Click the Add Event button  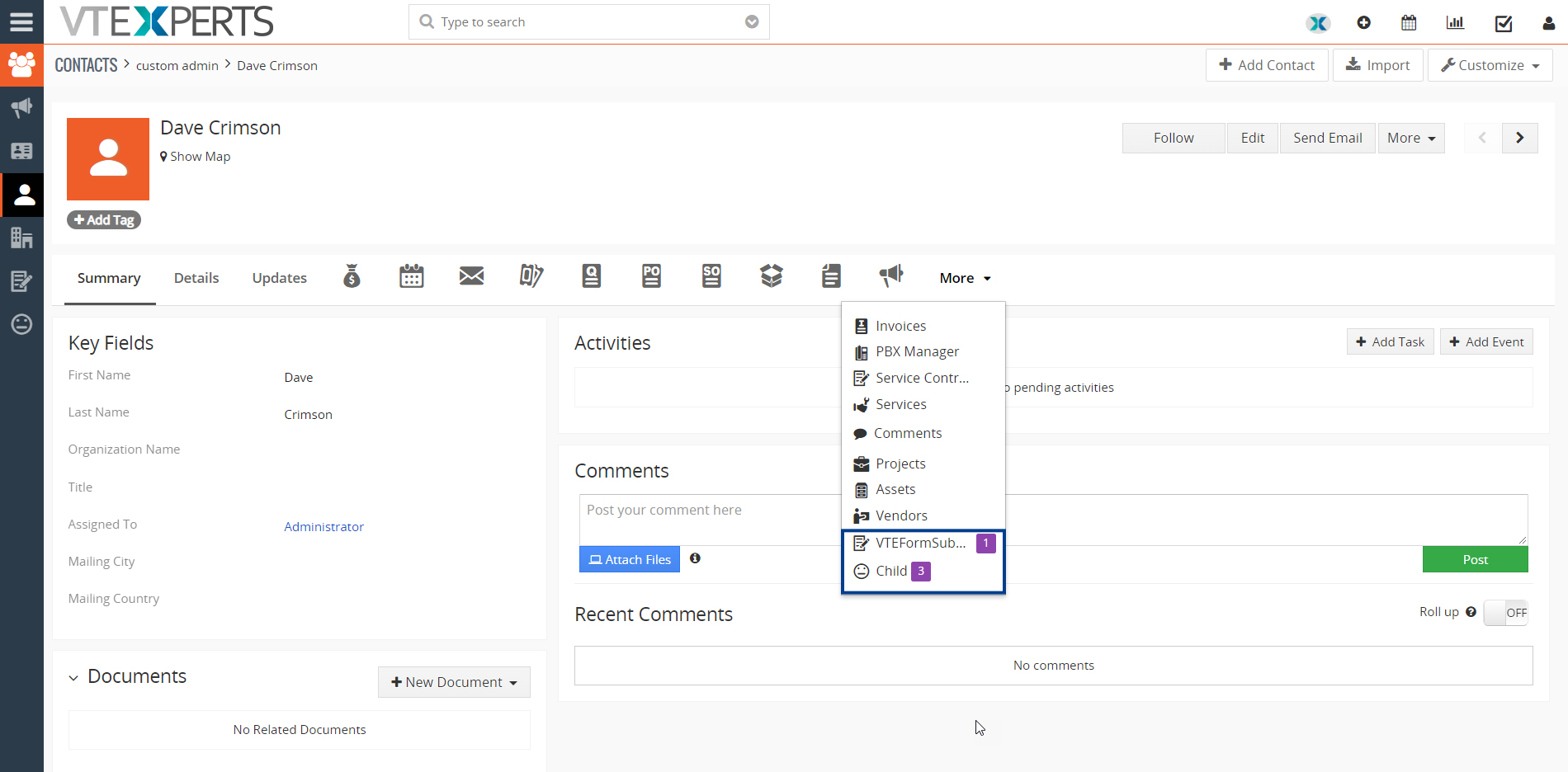pos(1486,342)
